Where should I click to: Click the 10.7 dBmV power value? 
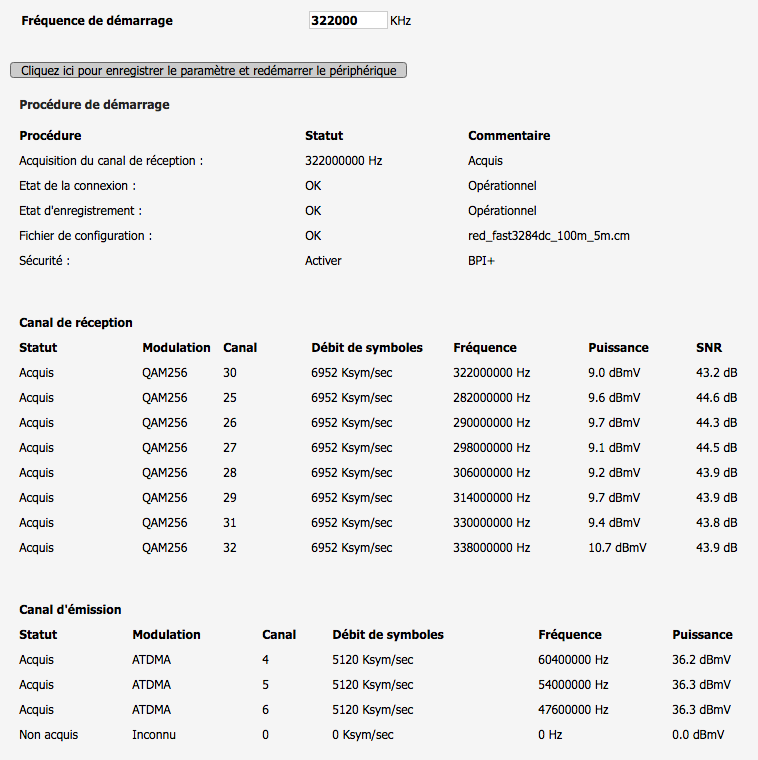tap(617, 548)
